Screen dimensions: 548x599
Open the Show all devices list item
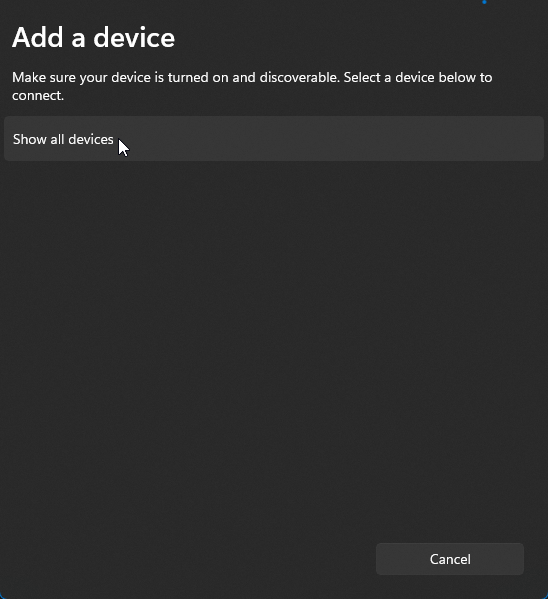pos(274,139)
